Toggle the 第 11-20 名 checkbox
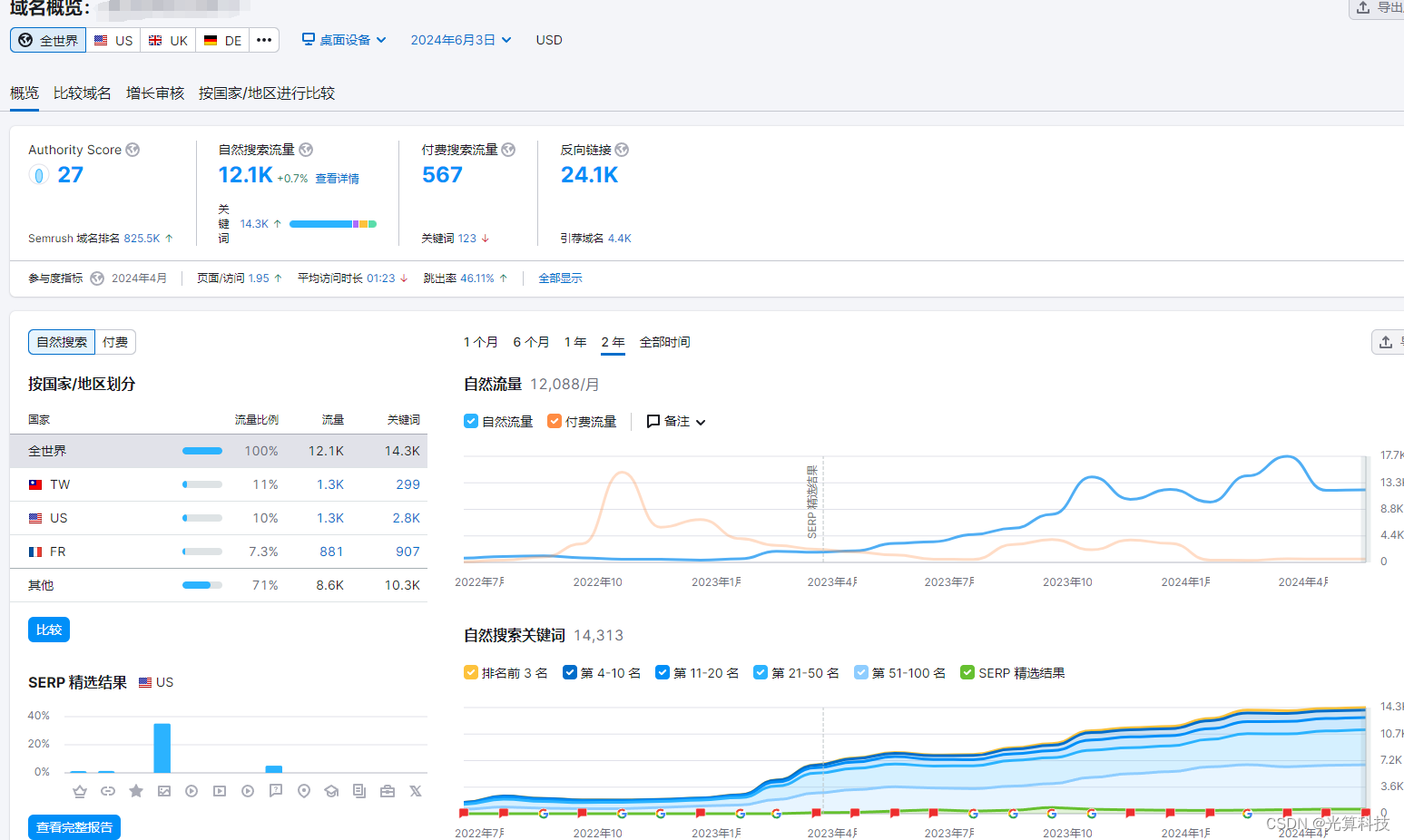 click(x=663, y=672)
